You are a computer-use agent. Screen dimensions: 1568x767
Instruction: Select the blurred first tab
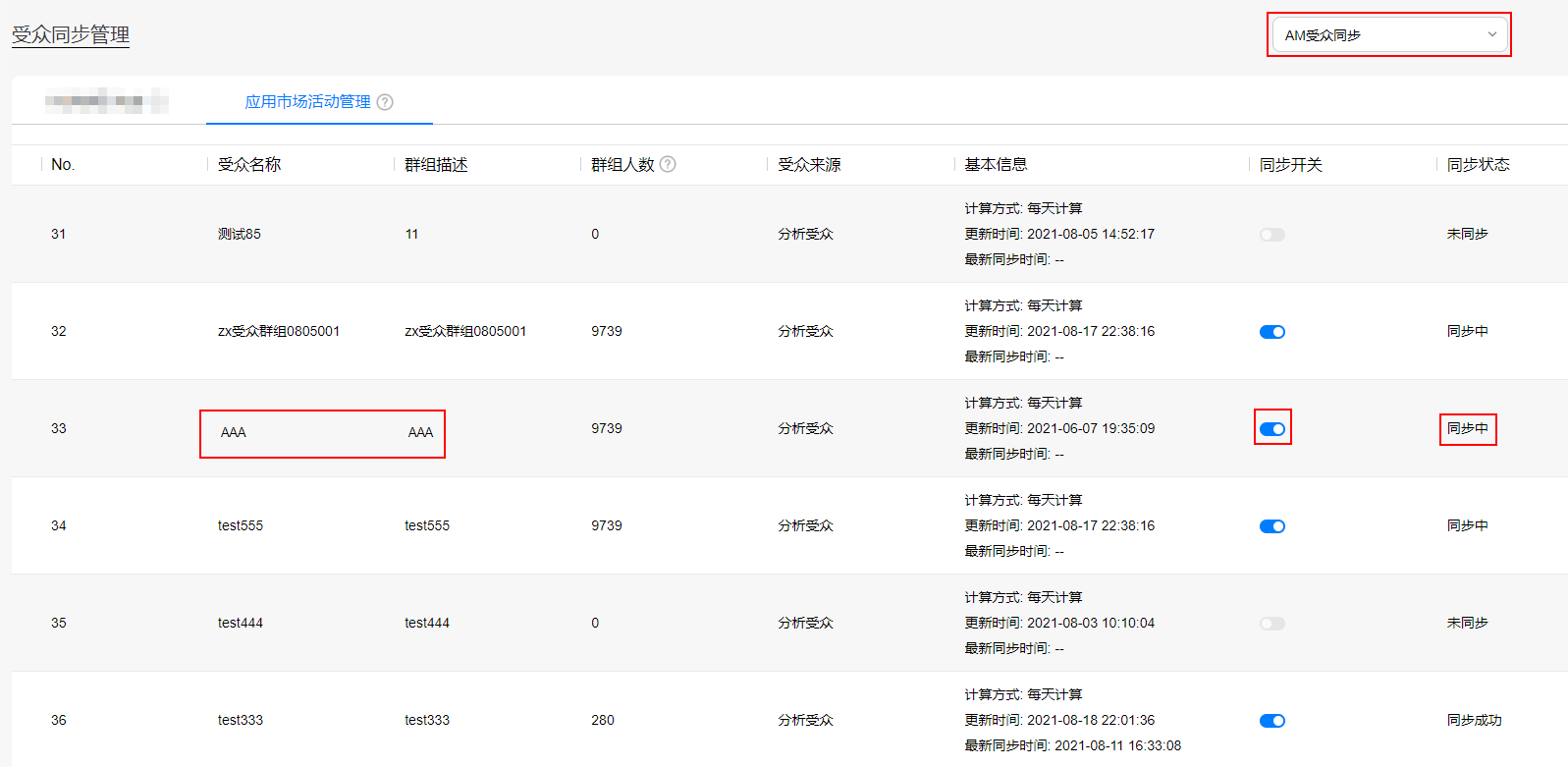(x=106, y=101)
